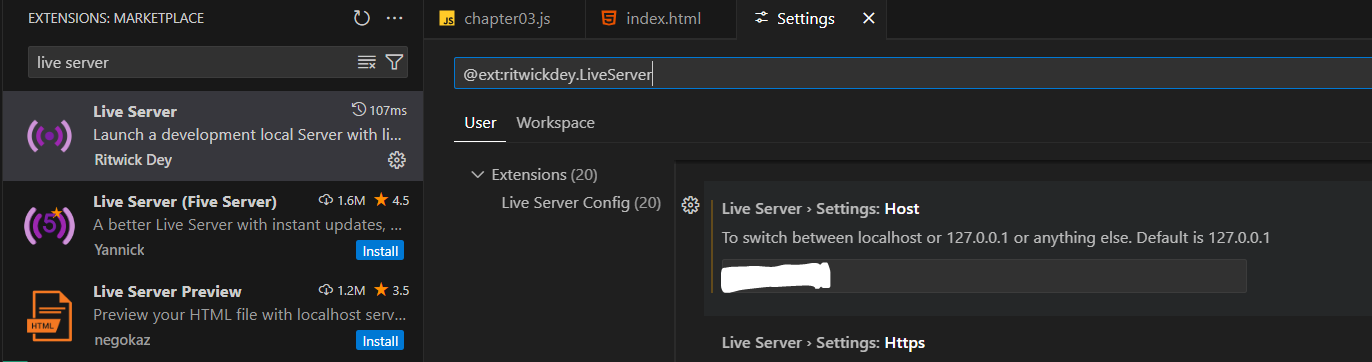Select the Live Server extension icon

47,137
